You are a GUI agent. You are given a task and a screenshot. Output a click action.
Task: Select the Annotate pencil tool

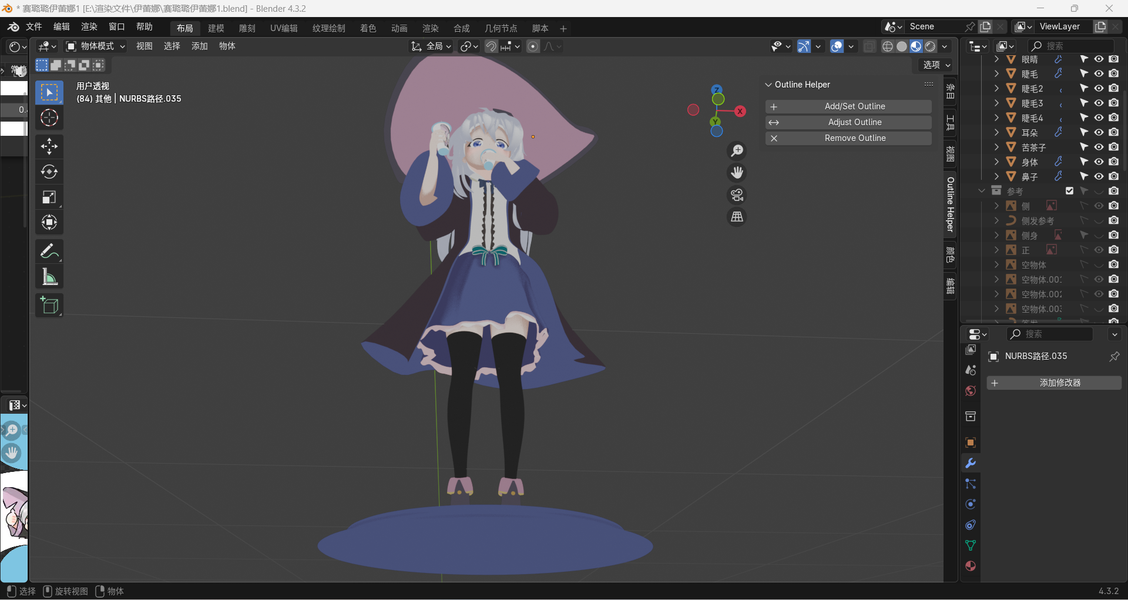coord(49,251)
